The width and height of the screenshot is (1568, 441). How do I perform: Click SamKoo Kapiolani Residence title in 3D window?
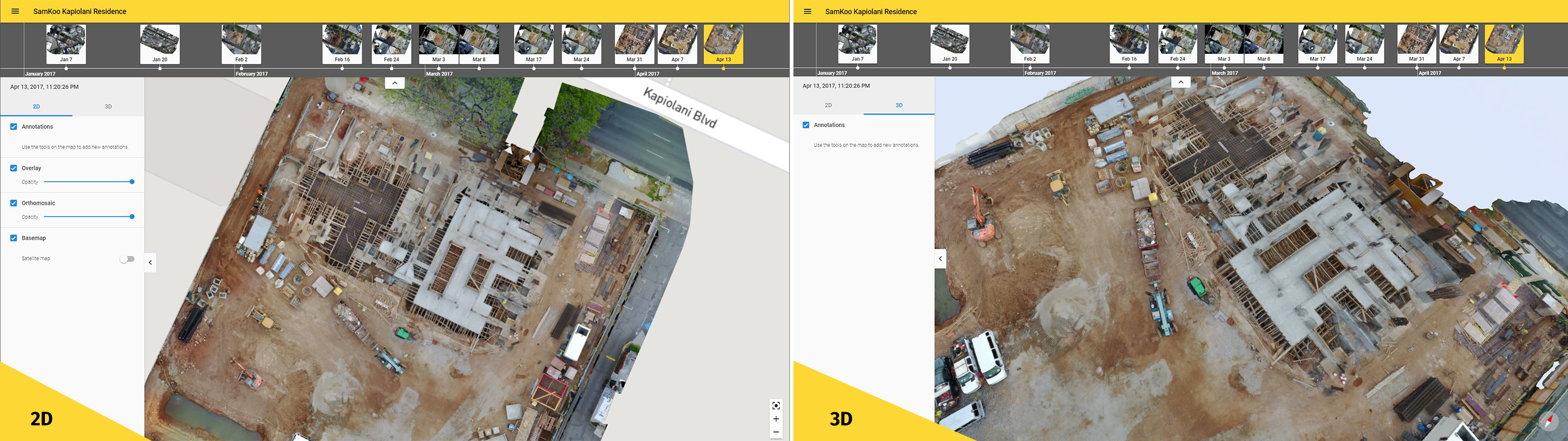[x=870, y=11]
